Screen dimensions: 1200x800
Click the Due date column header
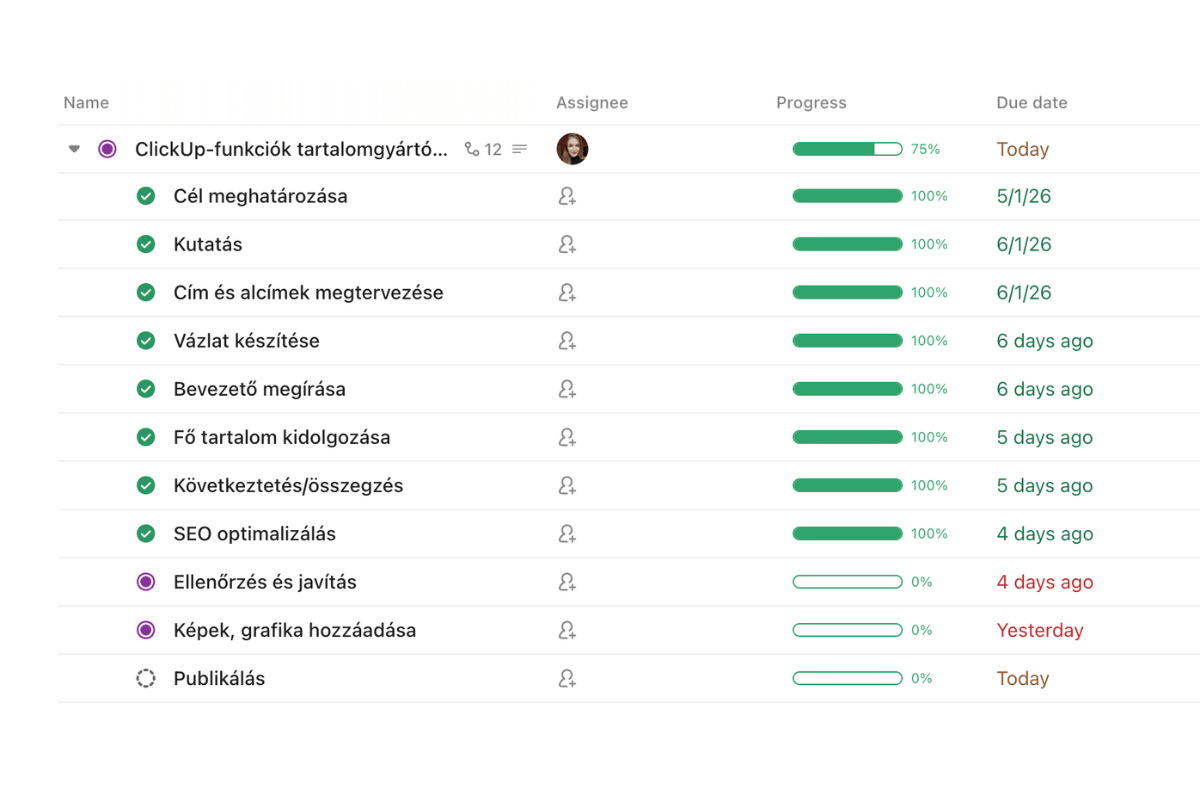tap(1031, 102)
